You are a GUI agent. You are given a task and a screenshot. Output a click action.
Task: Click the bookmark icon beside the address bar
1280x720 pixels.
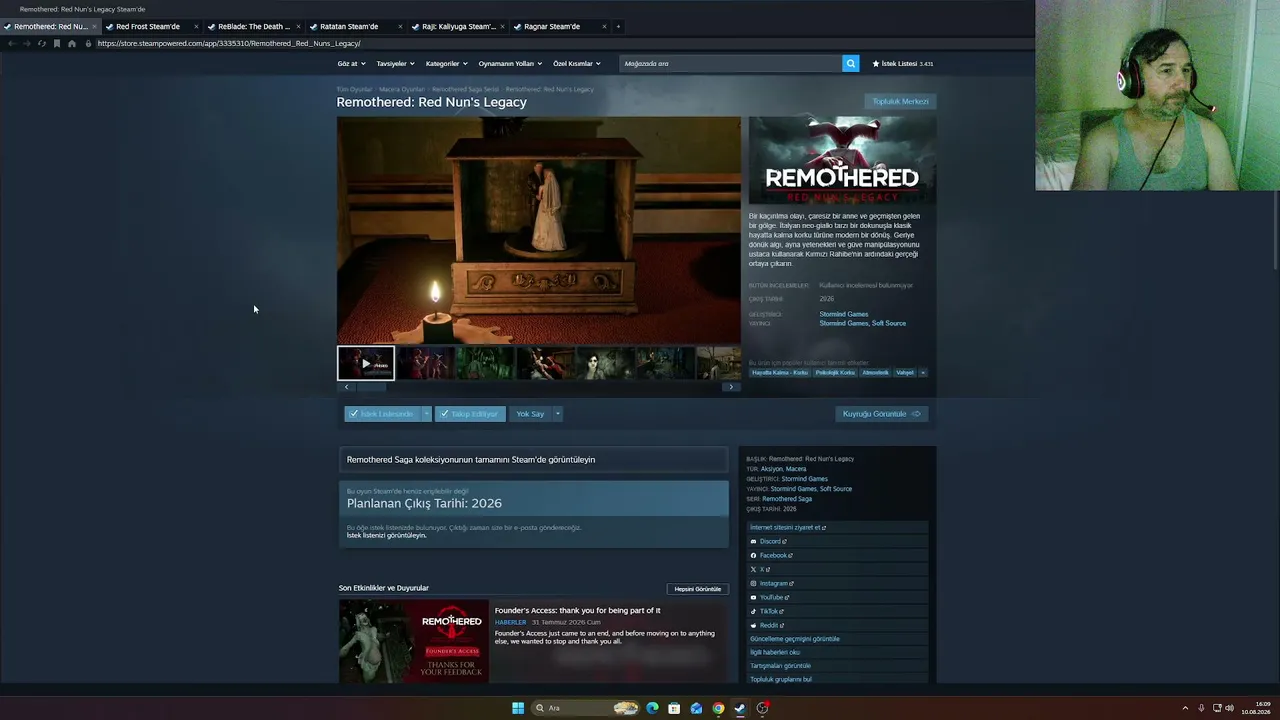57,43
